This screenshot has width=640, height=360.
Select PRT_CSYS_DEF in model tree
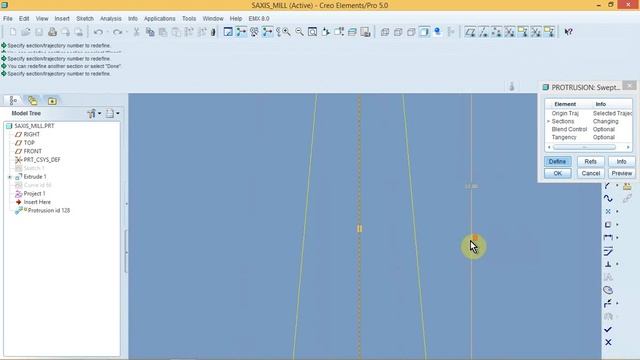pyautogui.click(x=42, y=160)
